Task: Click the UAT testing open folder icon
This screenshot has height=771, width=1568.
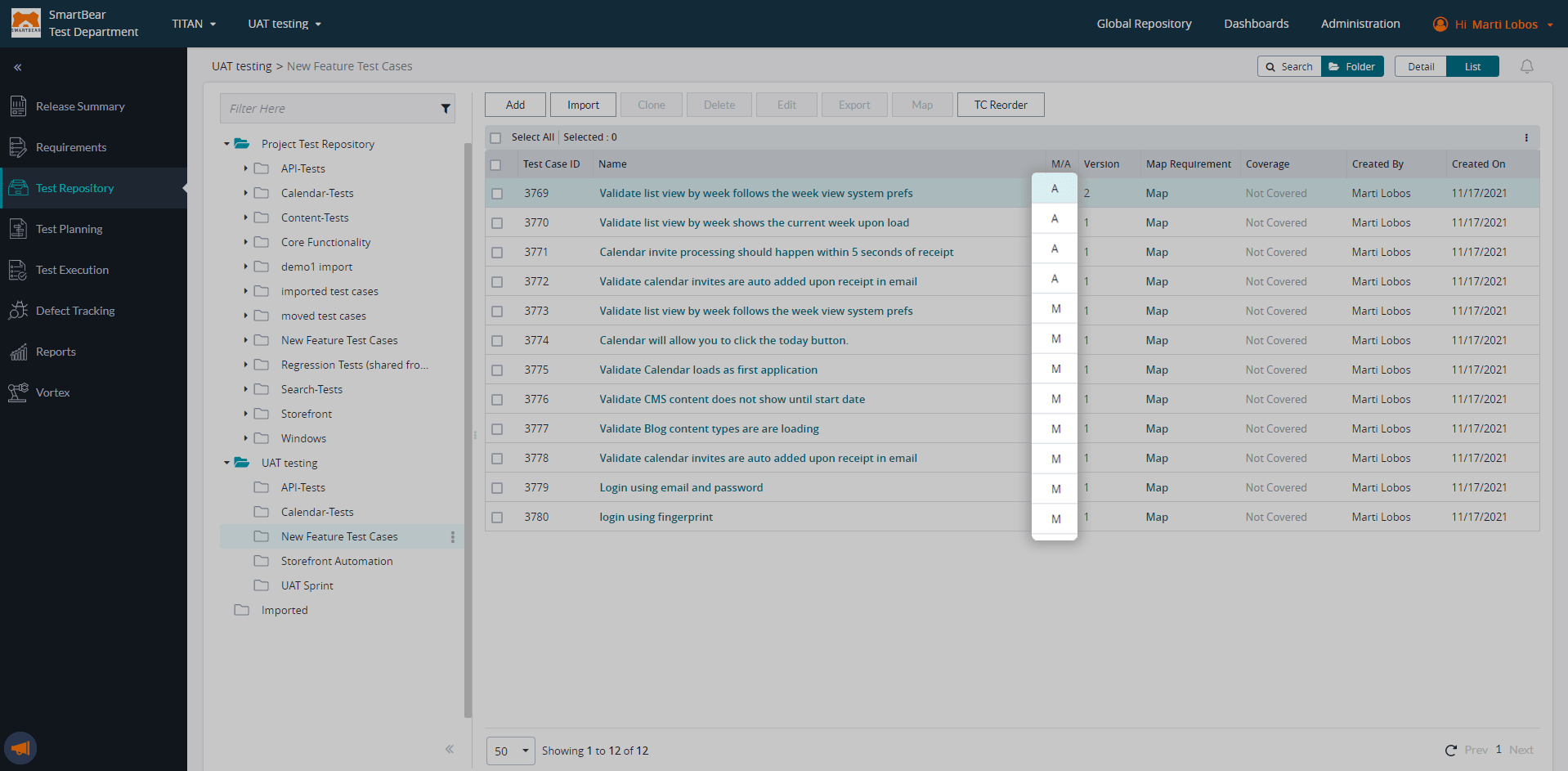Action: pyautogui.click(x=242, y=463)
